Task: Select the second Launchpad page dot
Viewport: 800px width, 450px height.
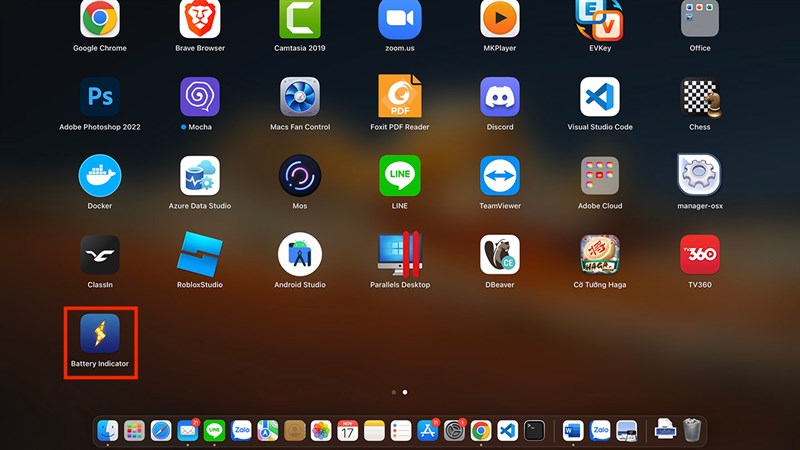Action: click(405, 392)
